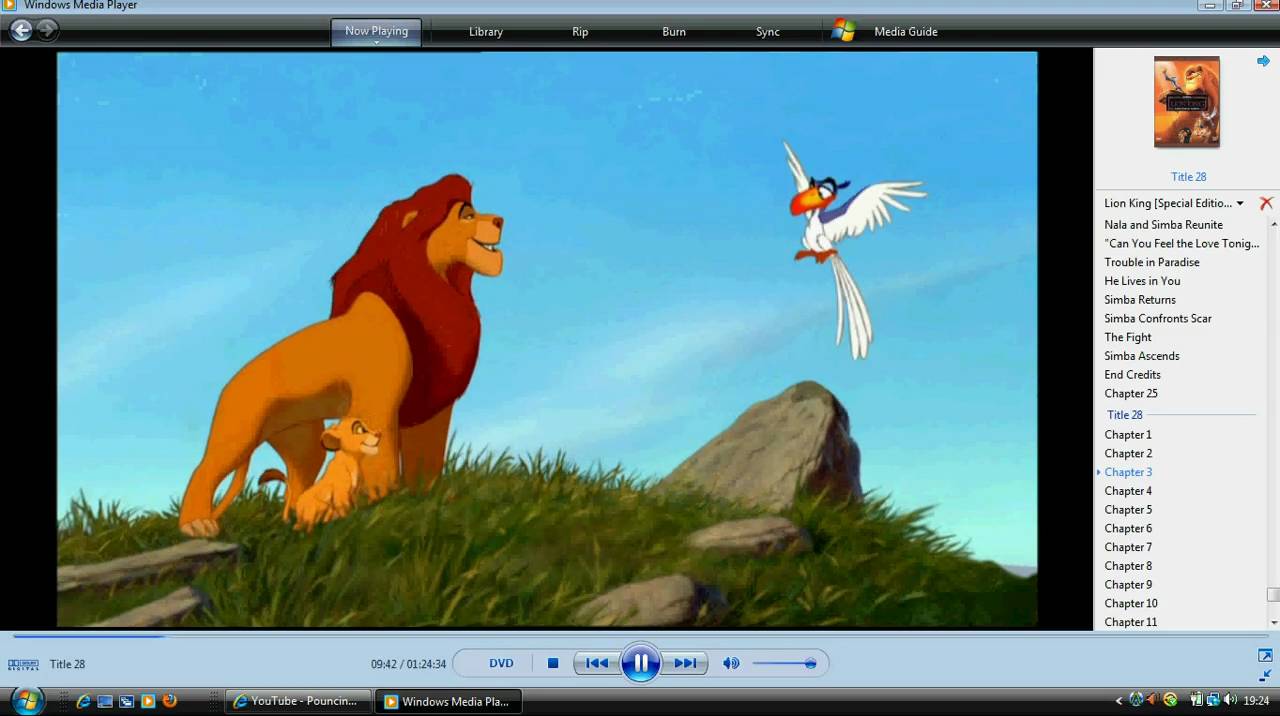Launch Internet Explorer from quick launch
The width and height of the screenshot is (1280, 716).
pos(84,701)
